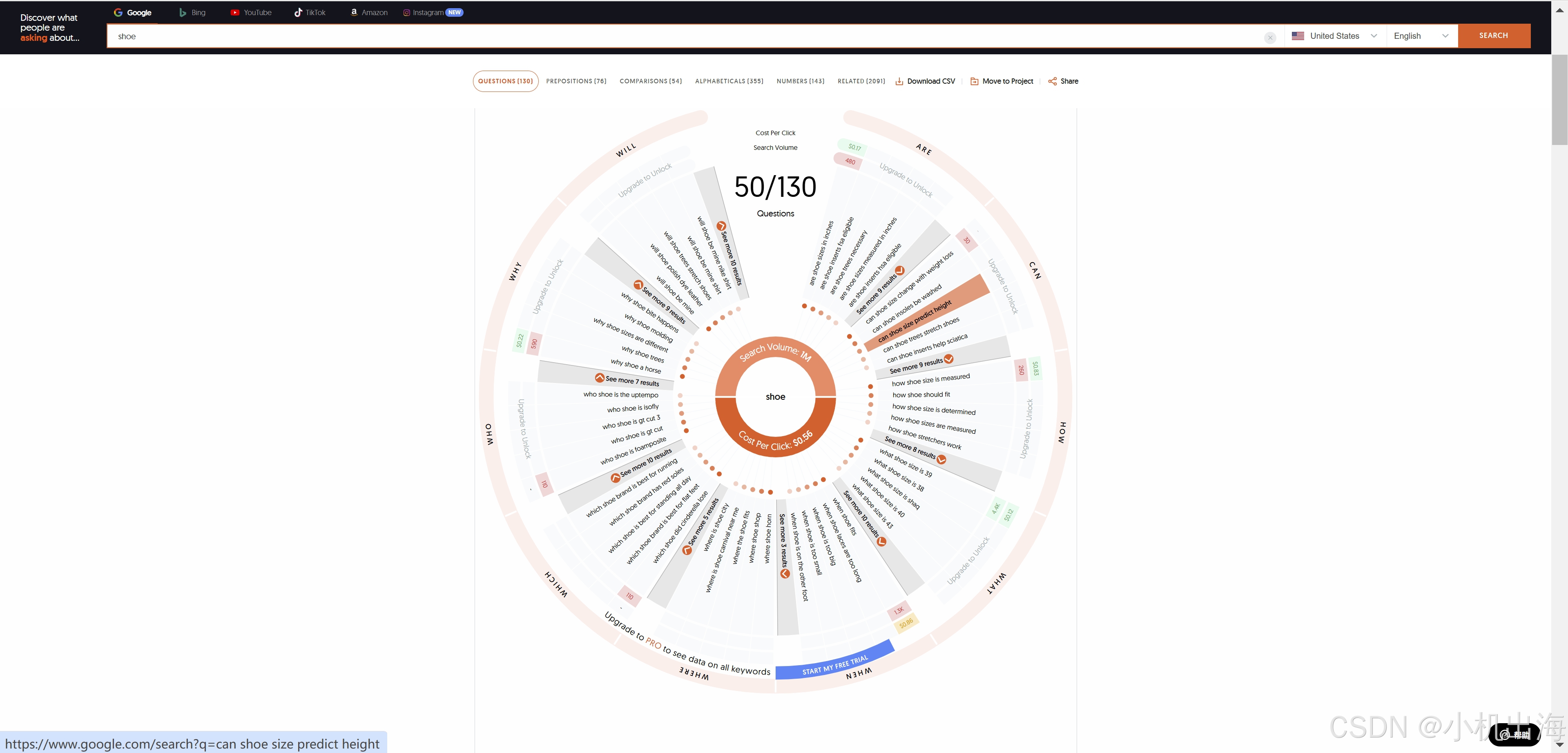Open the Comparisons (54) tab
This screenshot has height=753, width=1568.
click(650, 81)
